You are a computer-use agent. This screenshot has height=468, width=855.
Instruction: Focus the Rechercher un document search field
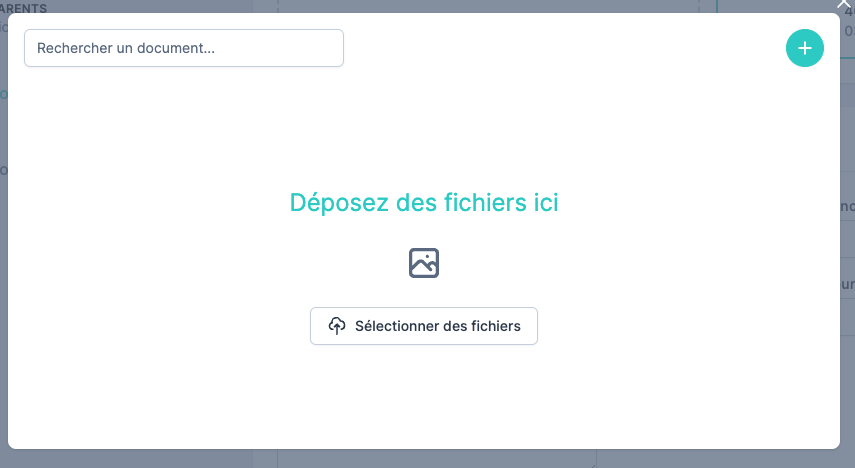[x=184, y=48]
